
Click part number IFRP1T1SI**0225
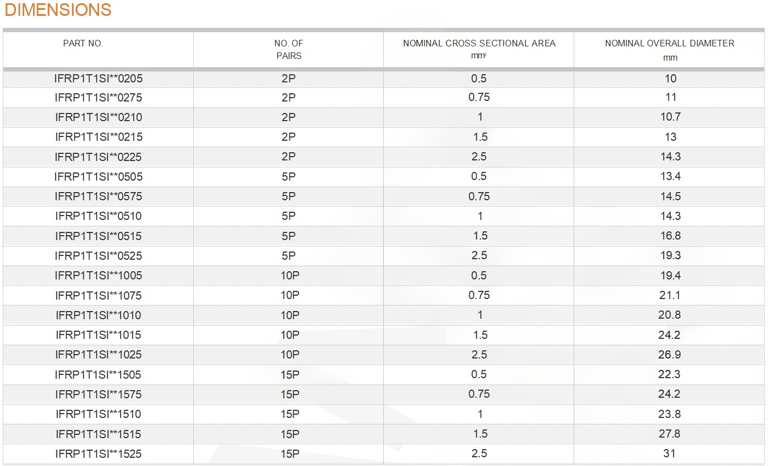(98, 157)
